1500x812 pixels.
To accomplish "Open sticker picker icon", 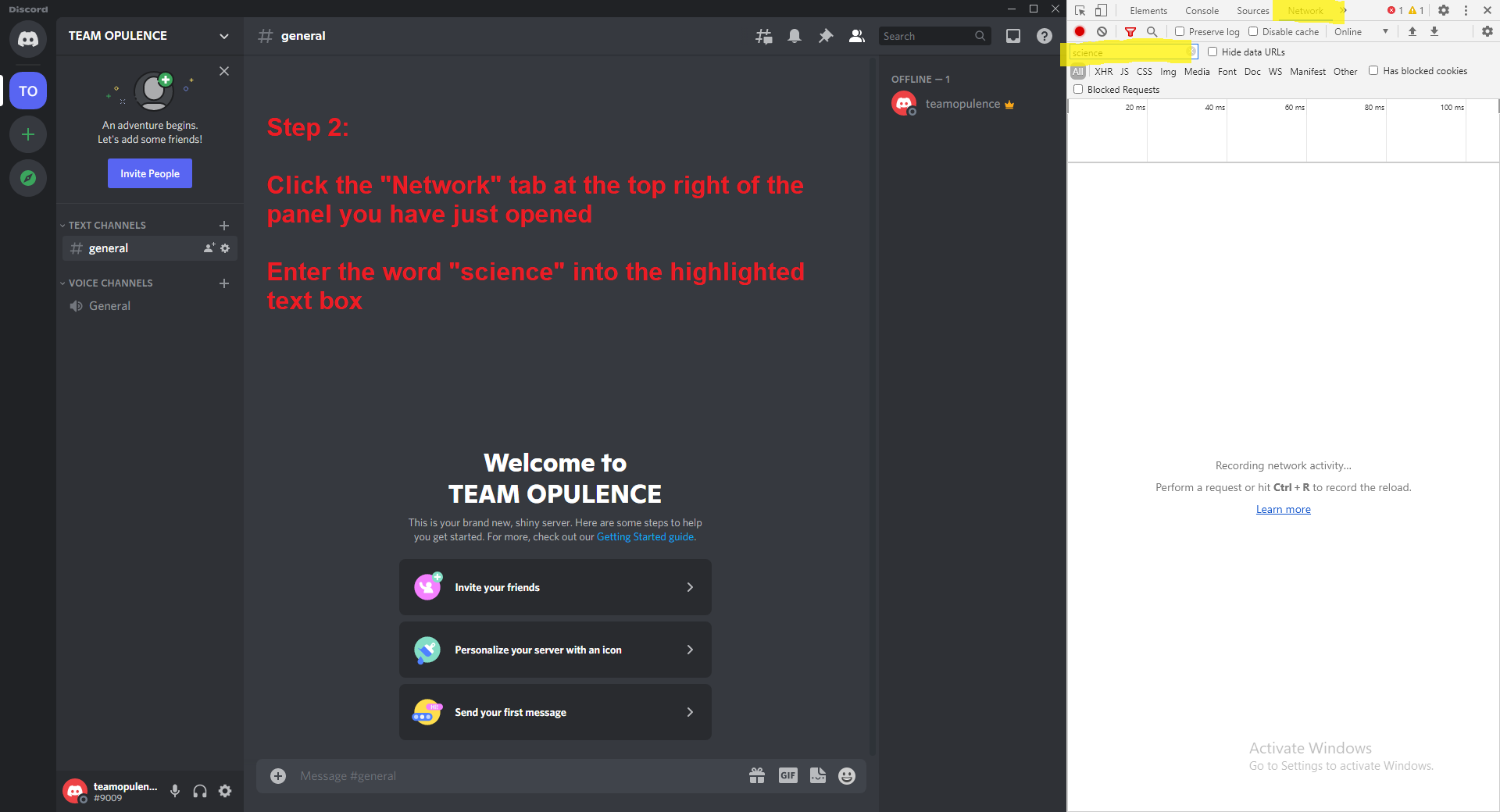I will [818, 775].
